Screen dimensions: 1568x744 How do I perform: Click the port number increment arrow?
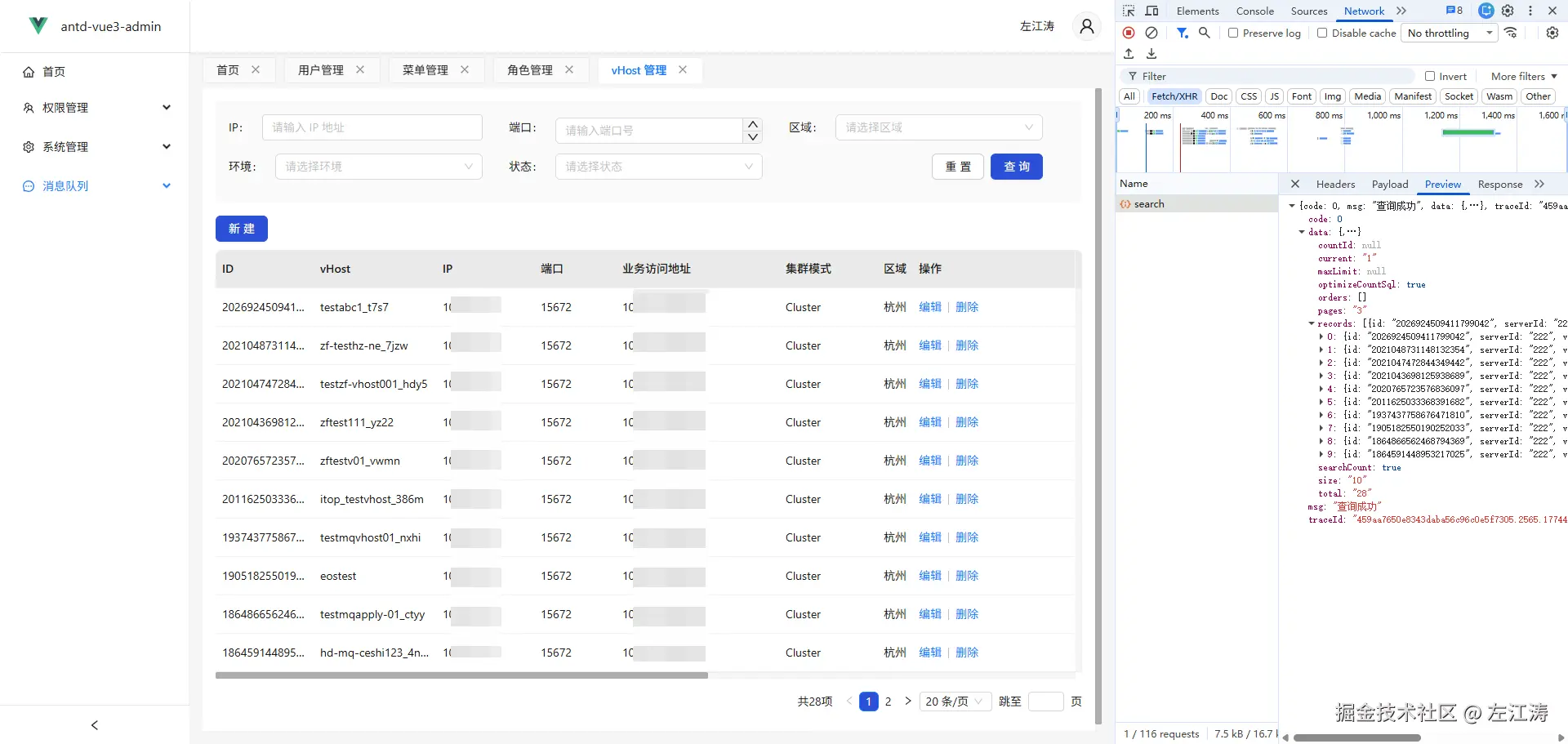tap(752, 123)
